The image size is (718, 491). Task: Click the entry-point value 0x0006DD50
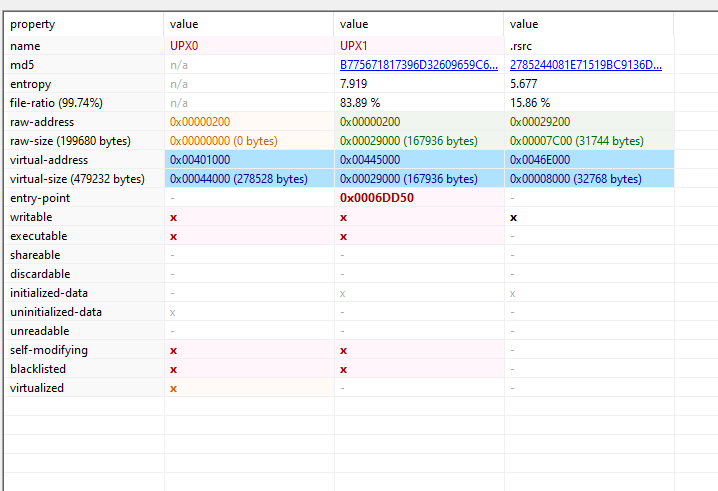(378, 198)
